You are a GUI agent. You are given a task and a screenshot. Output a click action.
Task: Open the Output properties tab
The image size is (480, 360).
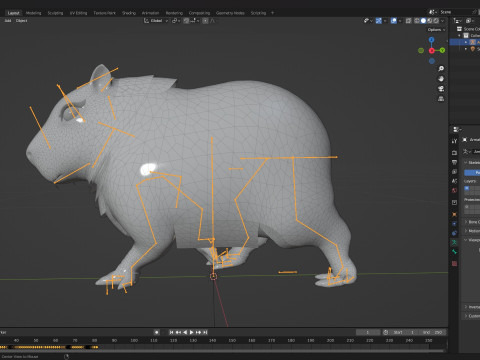[454, 162]
